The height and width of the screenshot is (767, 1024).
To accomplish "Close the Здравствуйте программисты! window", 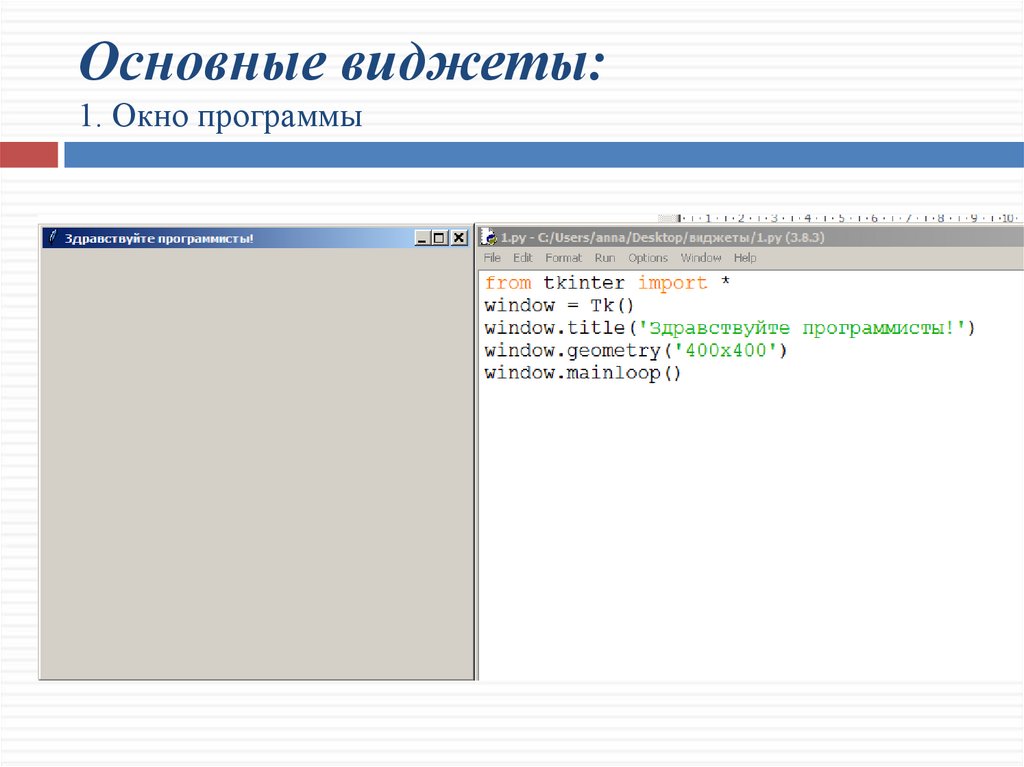I will click(459, 238).
